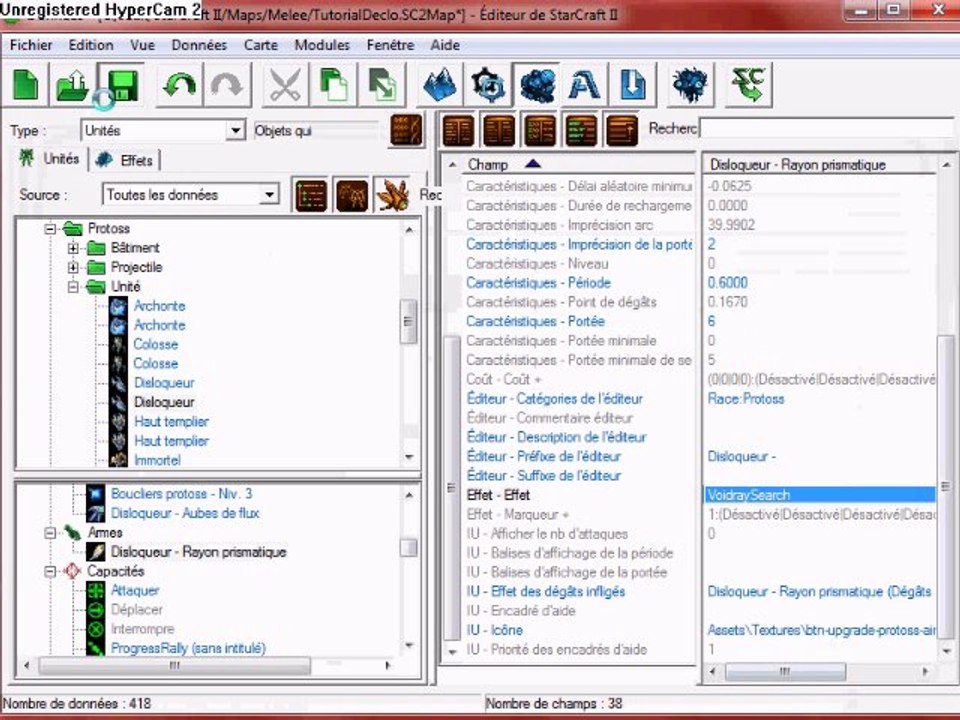Collapse the Unité folder

pos(73,287)
